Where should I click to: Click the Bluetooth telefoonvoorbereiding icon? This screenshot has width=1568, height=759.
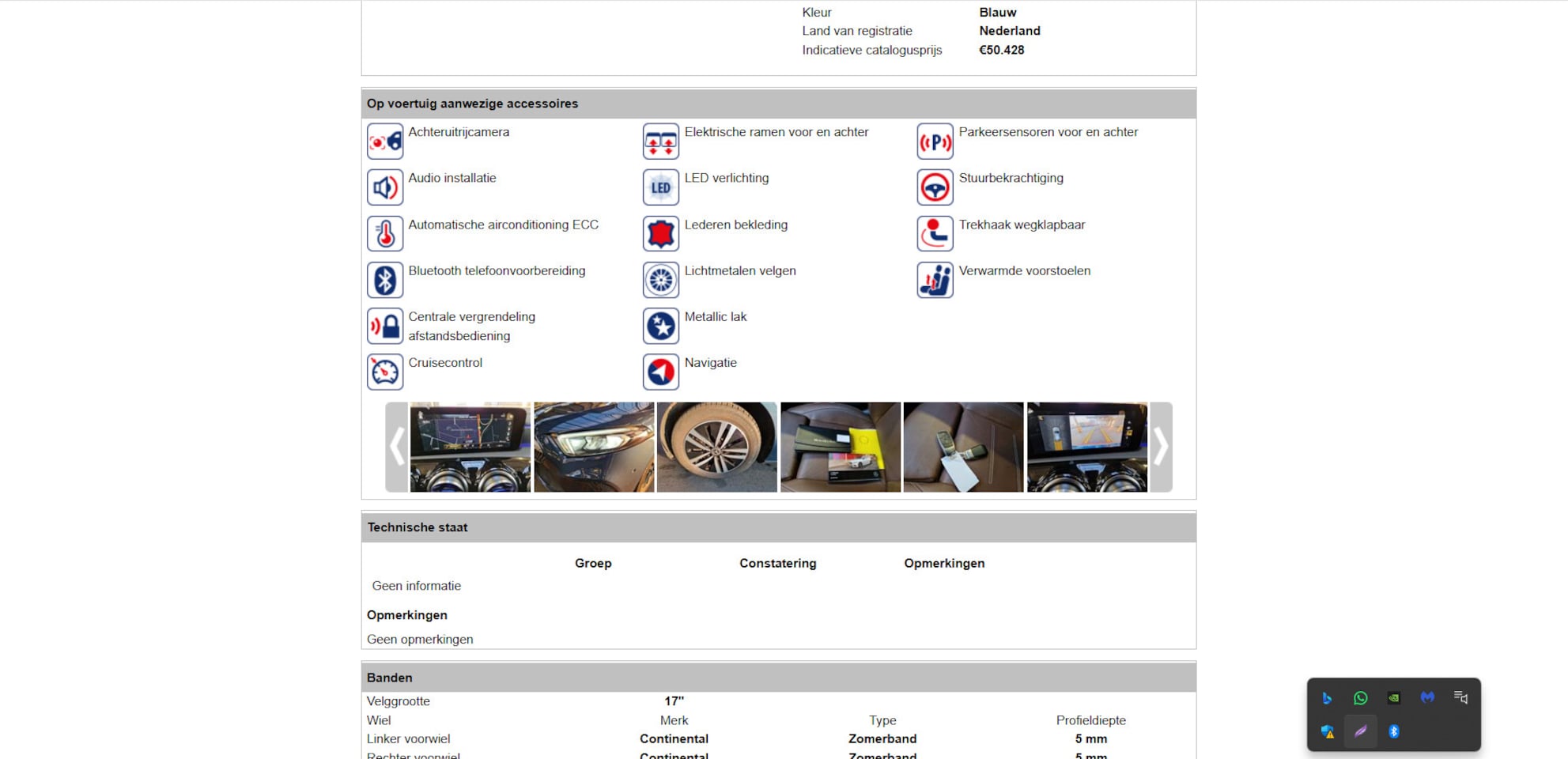pyautogui.click(x=385, y=280)
